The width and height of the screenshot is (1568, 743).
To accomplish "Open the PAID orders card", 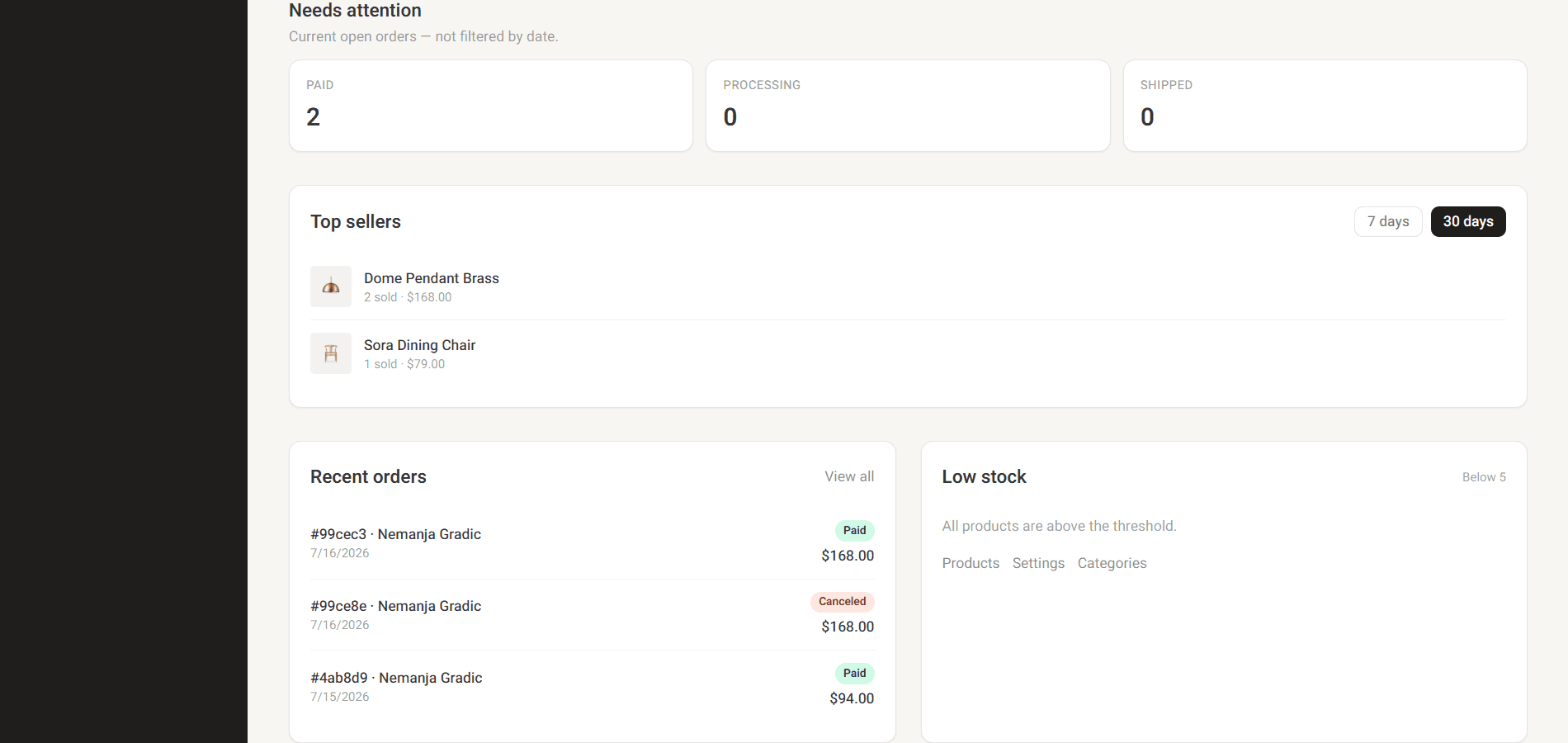I will [x=491, y=106].
